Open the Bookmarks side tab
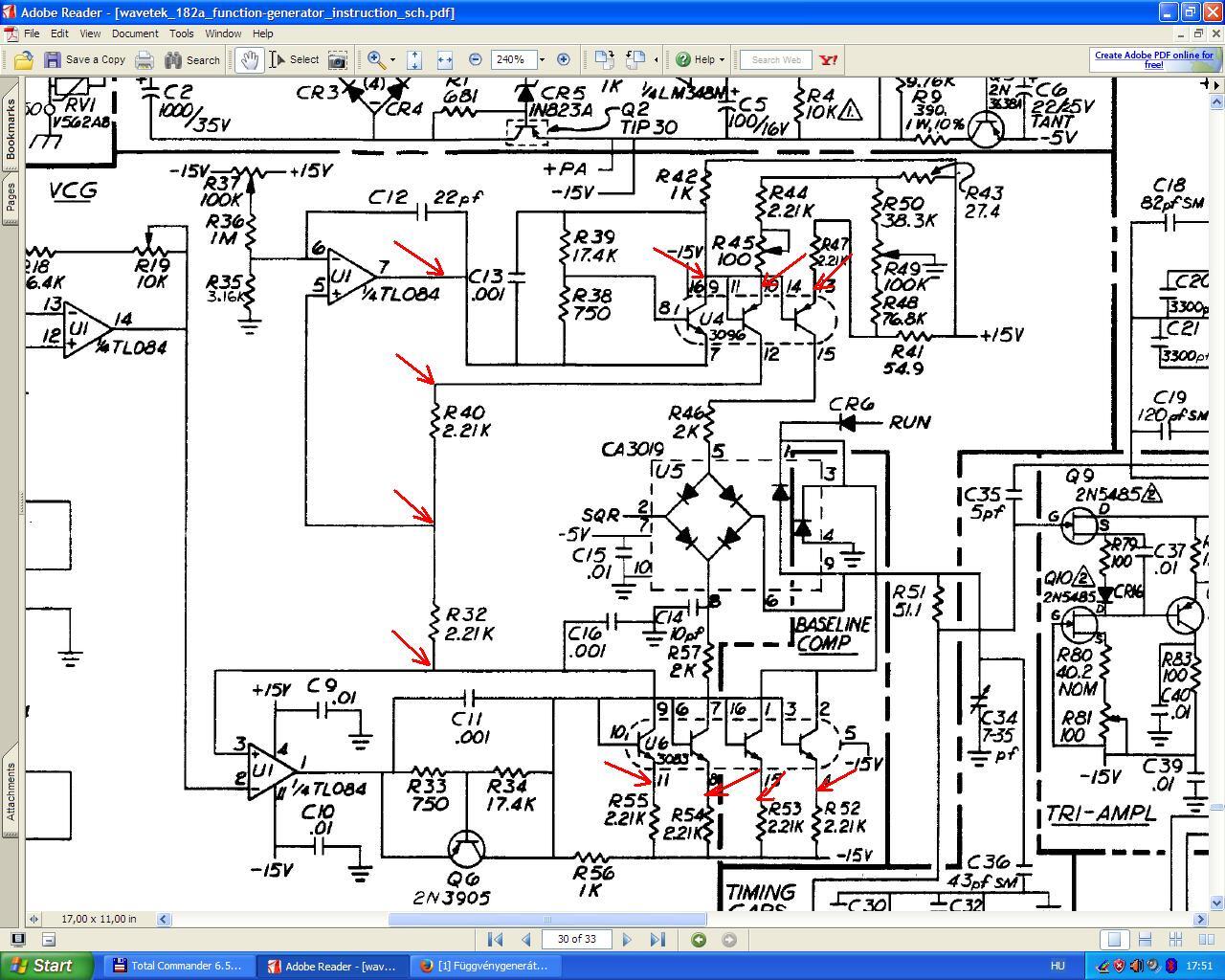The width and height of the screenshot is (1225, 980). (x=11, y=127)
